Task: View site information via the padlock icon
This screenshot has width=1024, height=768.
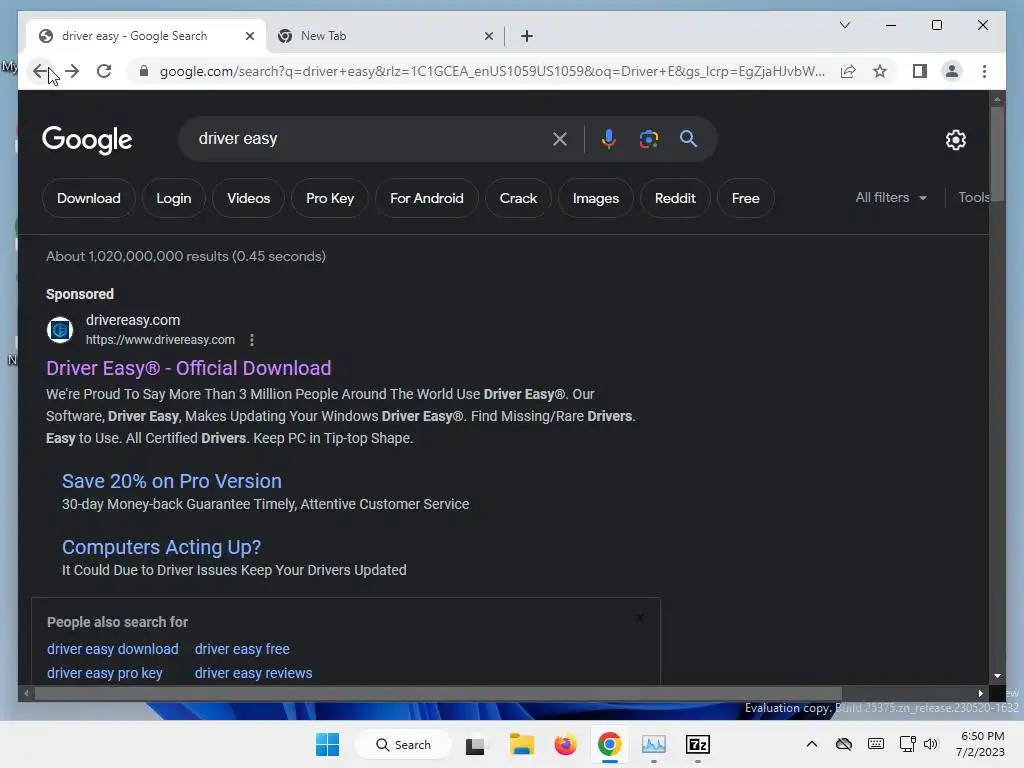Action: [x=144, y=71]
